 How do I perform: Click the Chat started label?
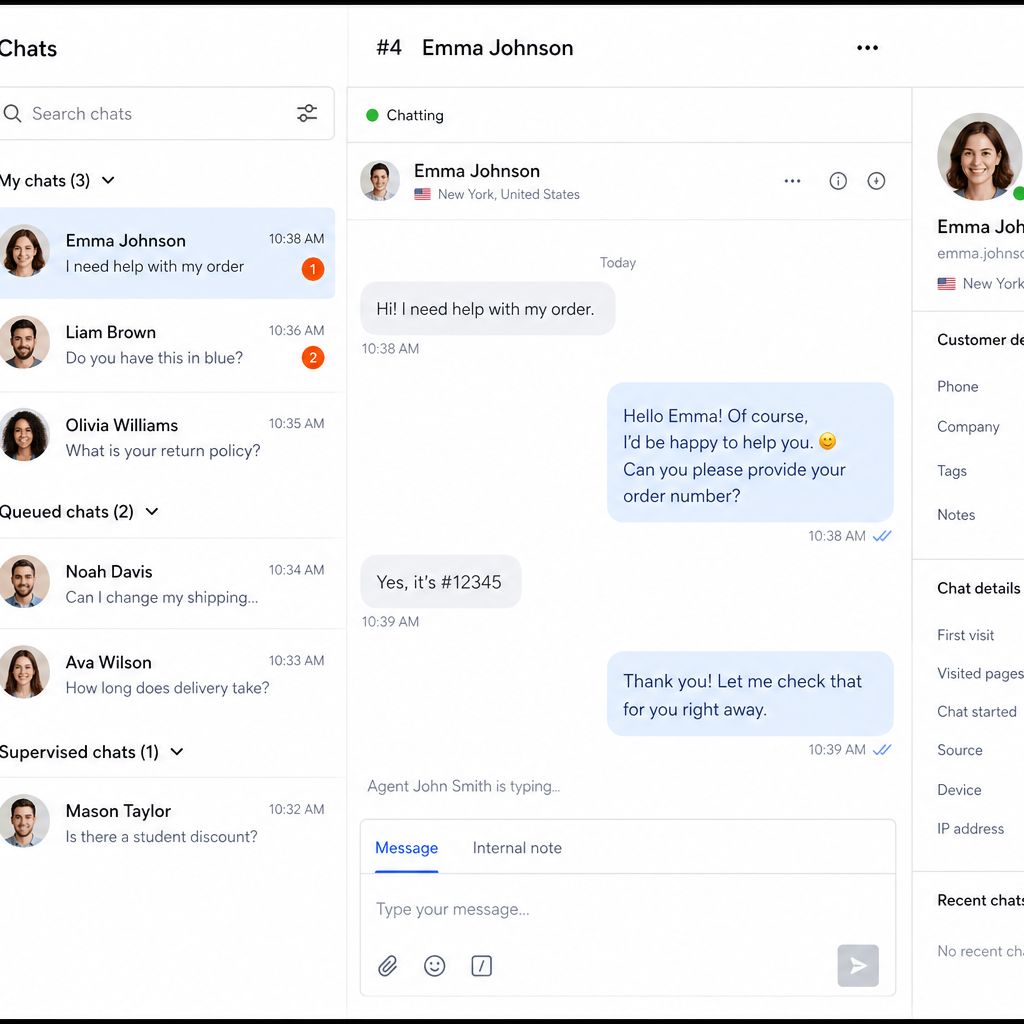pos(976,712)
